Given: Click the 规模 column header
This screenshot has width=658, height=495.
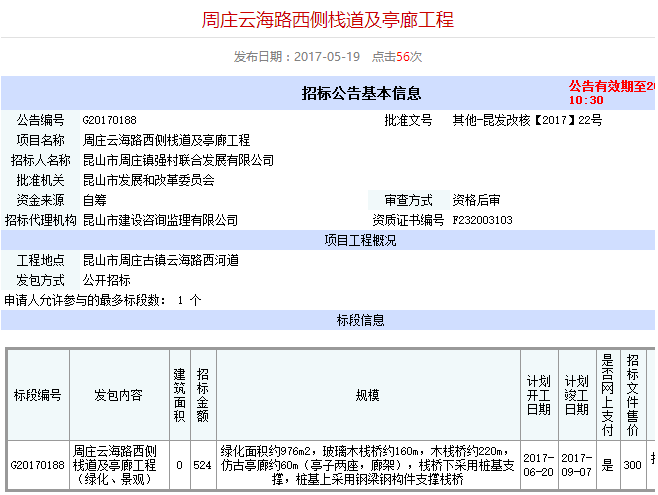Looking at the screenshot, I should click(x=368, y=395).
